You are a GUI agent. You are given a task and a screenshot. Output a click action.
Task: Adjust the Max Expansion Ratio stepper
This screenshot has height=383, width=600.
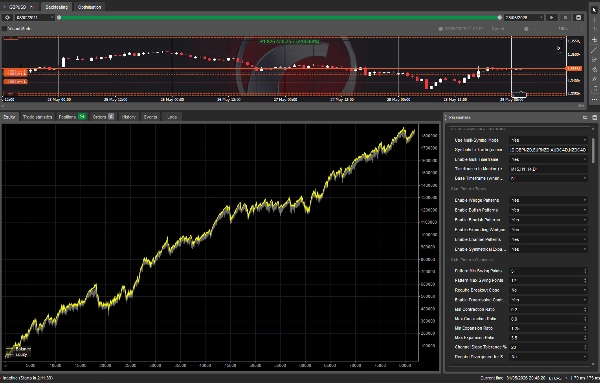pos(585,338)
